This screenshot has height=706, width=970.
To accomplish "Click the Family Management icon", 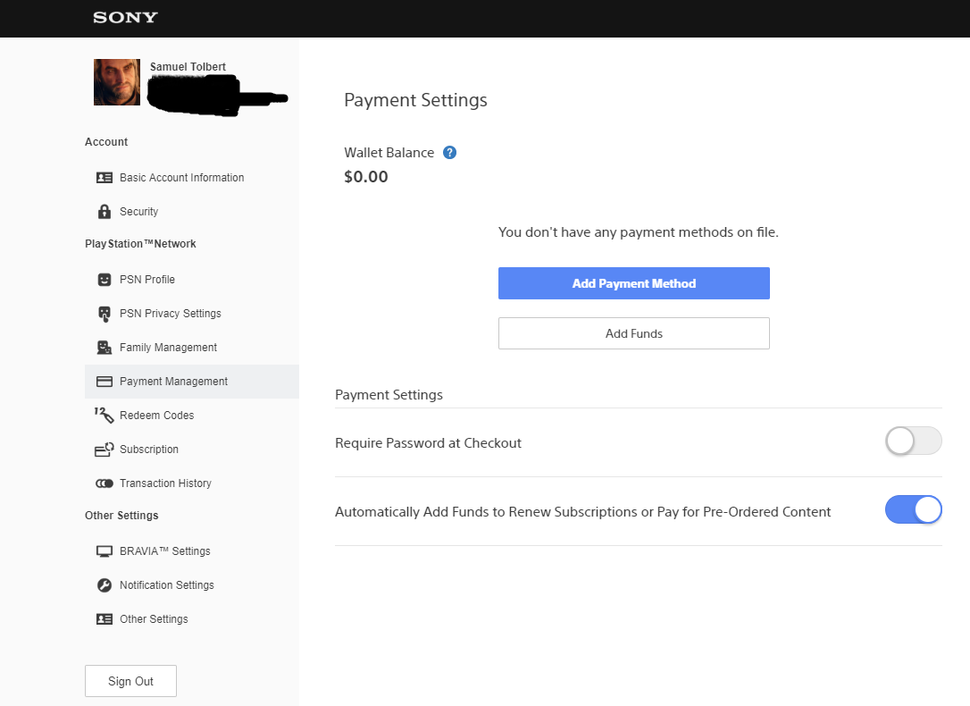I will pyautogui.click(x=104, y=348).
